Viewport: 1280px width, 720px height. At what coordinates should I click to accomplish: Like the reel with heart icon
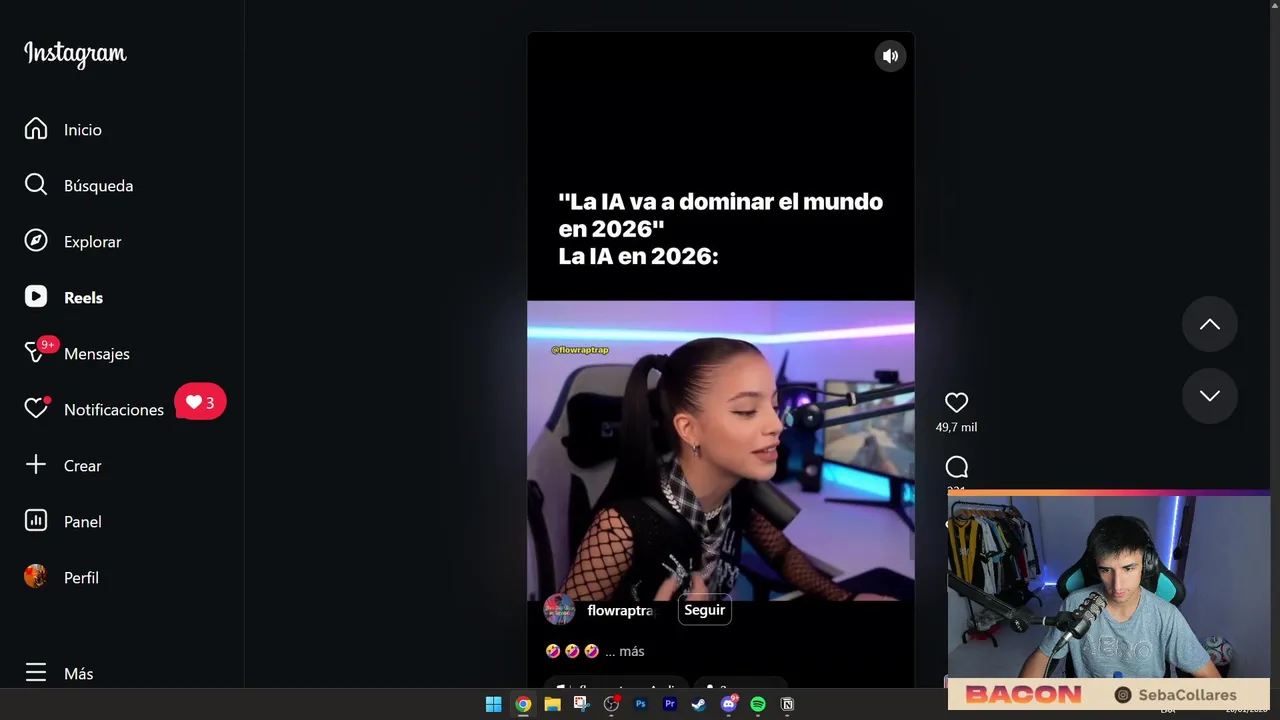tap(957, 402)
